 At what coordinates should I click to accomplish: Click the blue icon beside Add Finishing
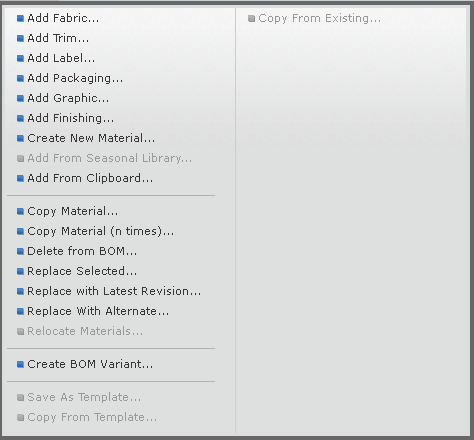pos(20,118)
